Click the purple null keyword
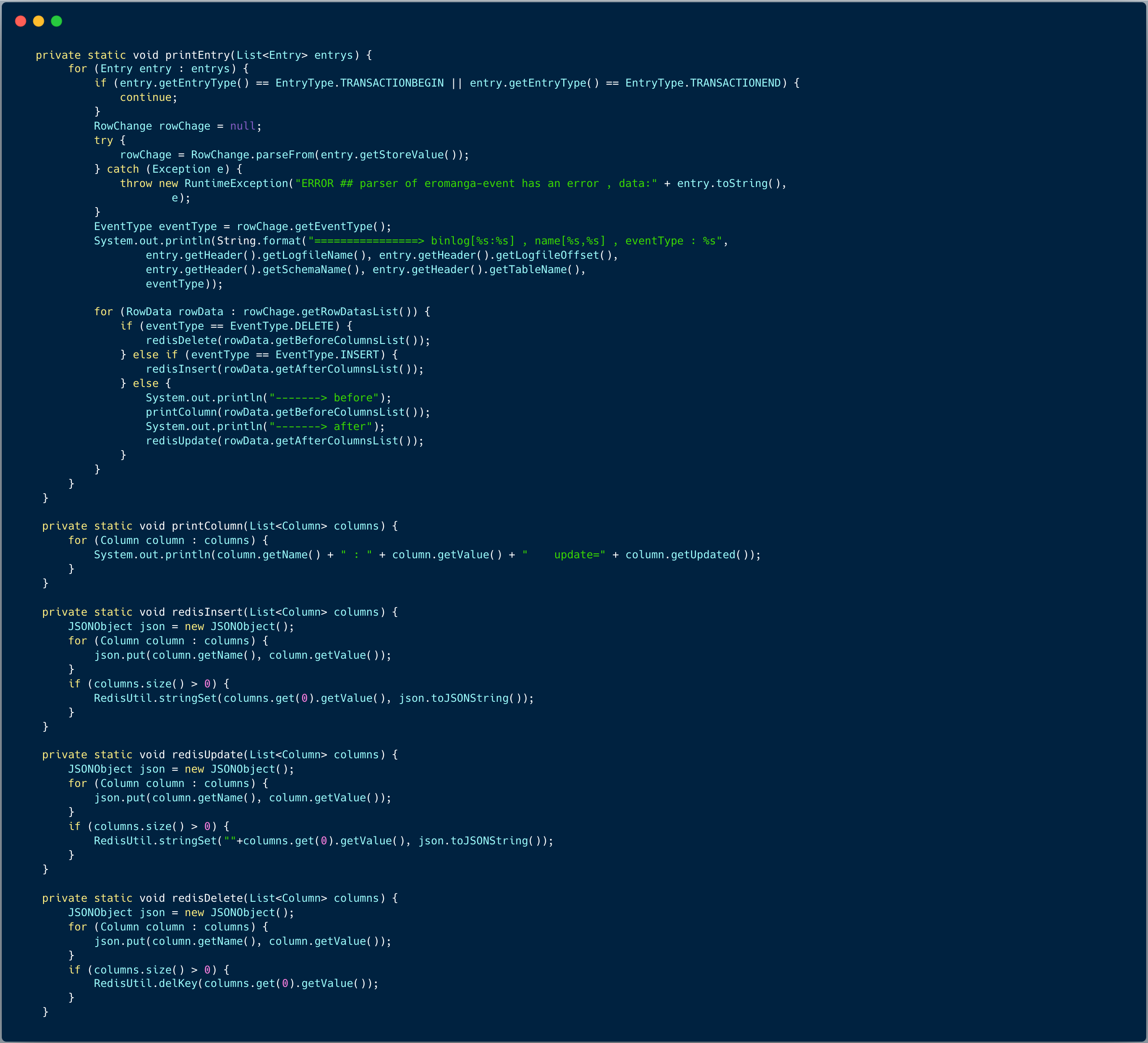Viewport: 1148px width, 1043px height. [243, 126]
